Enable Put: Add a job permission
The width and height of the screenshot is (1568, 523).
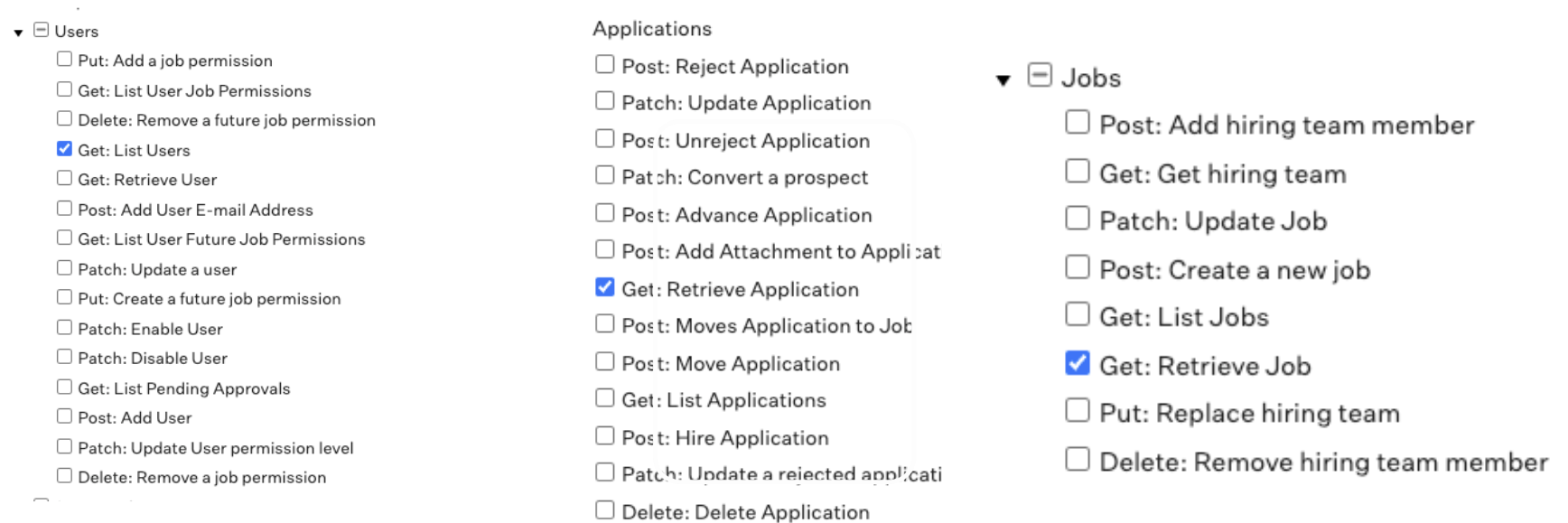point(64,59)
